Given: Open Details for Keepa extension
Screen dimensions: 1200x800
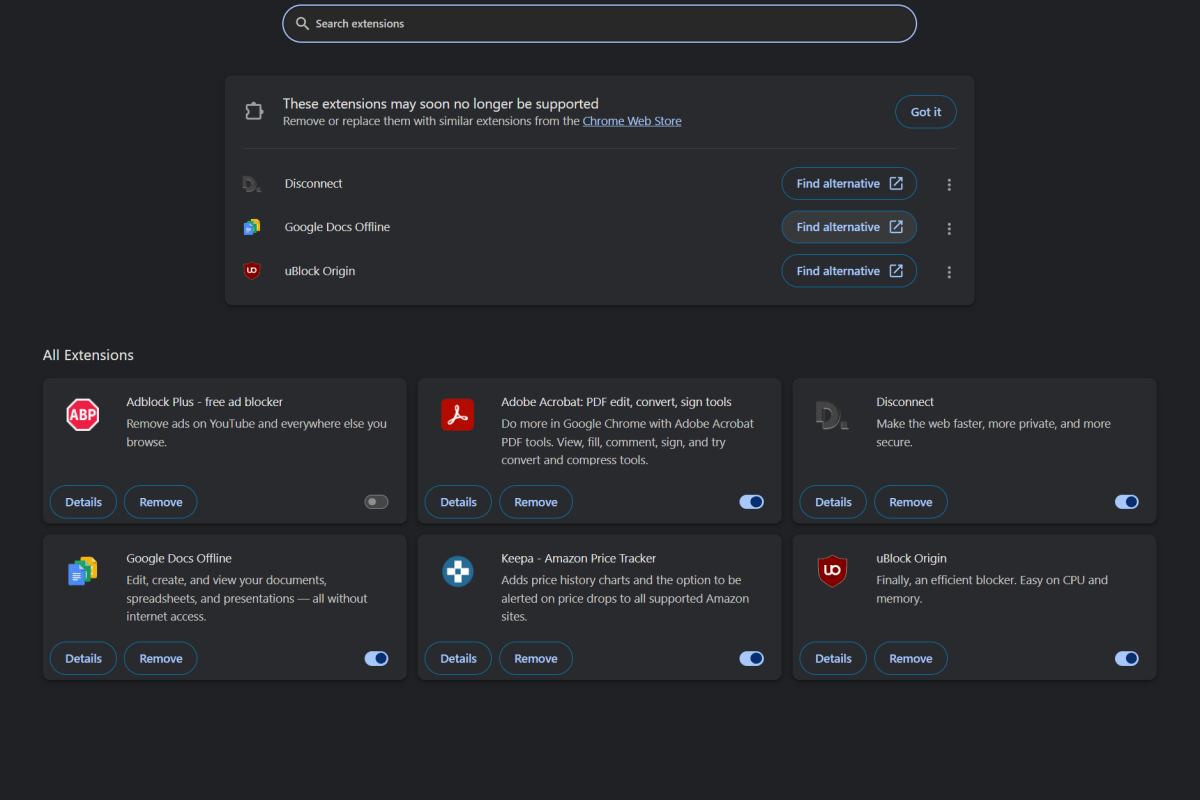Looking at the screenshot, I should point(458,658).
